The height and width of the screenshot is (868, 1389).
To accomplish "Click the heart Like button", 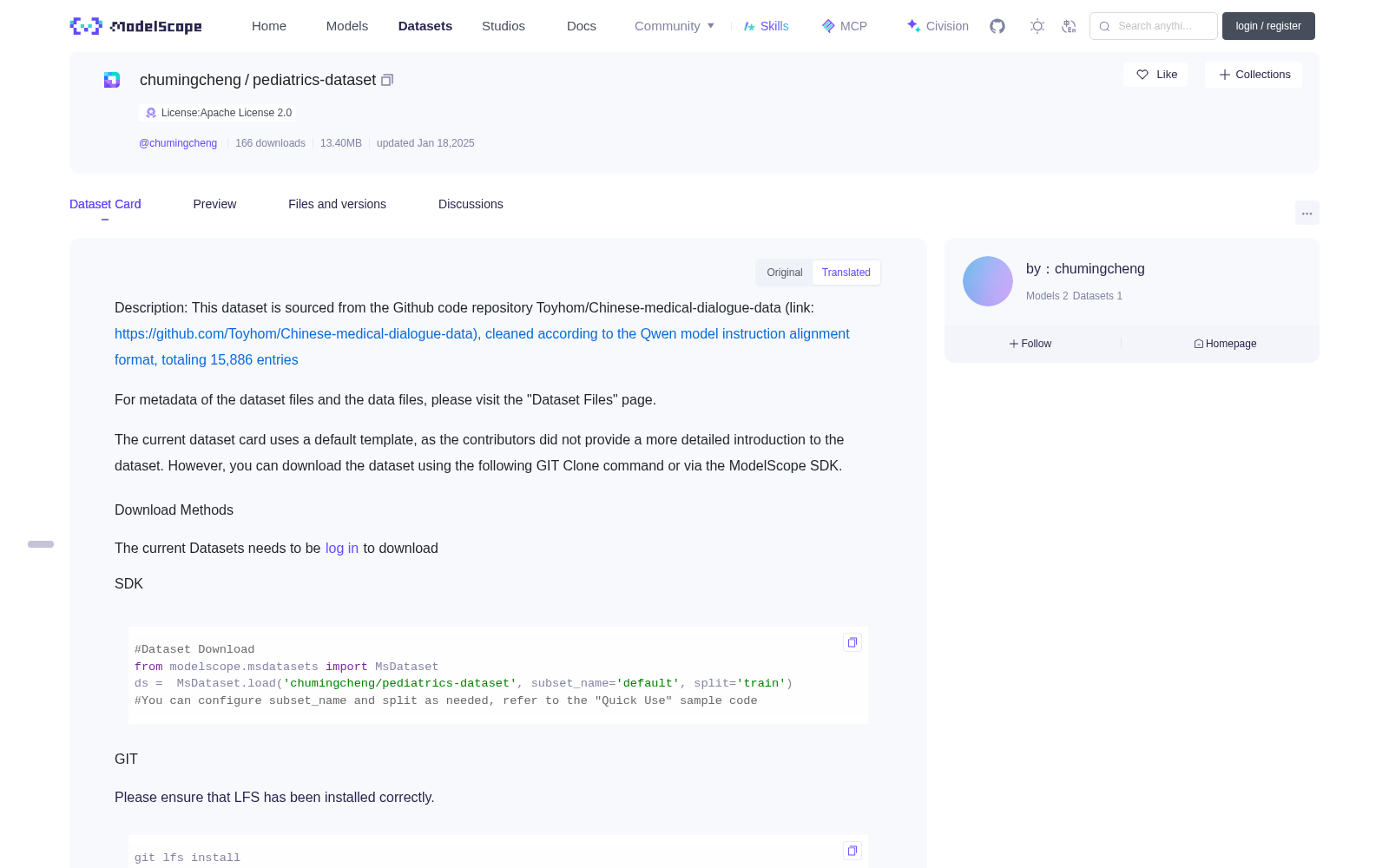I will tap(1155, 75).
